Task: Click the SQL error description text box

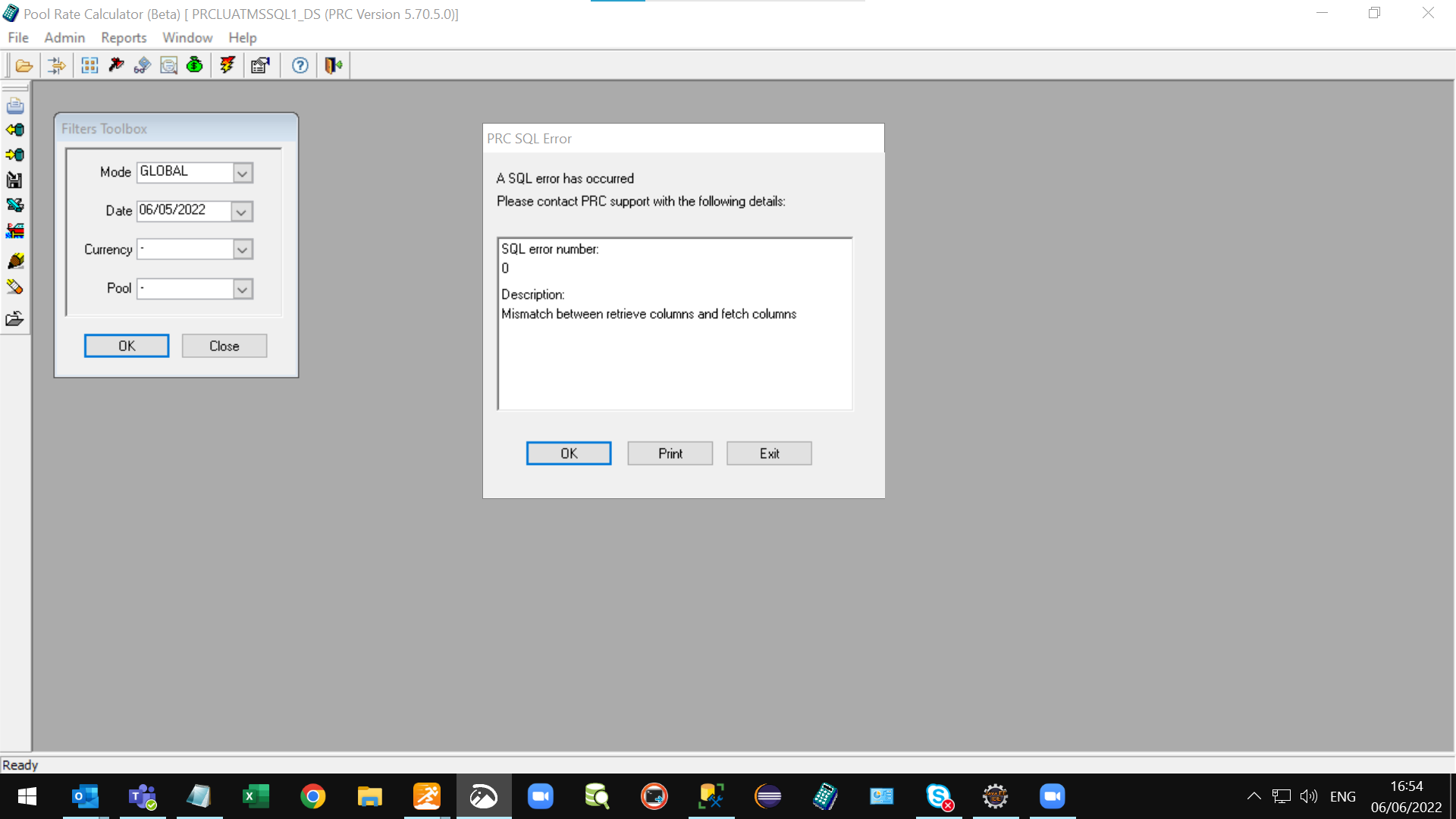Action: point(674,324)
